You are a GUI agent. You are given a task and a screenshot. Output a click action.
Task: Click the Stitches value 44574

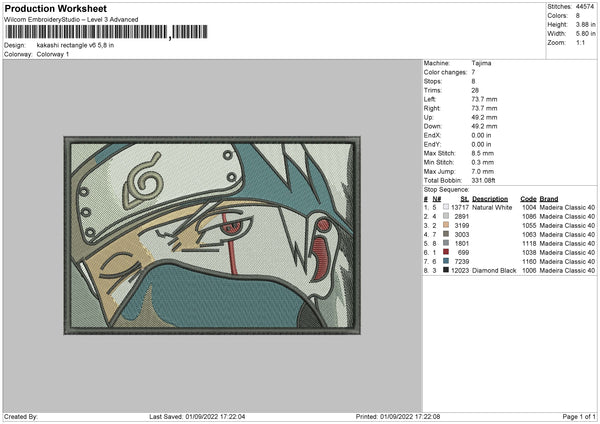(585, 7)
